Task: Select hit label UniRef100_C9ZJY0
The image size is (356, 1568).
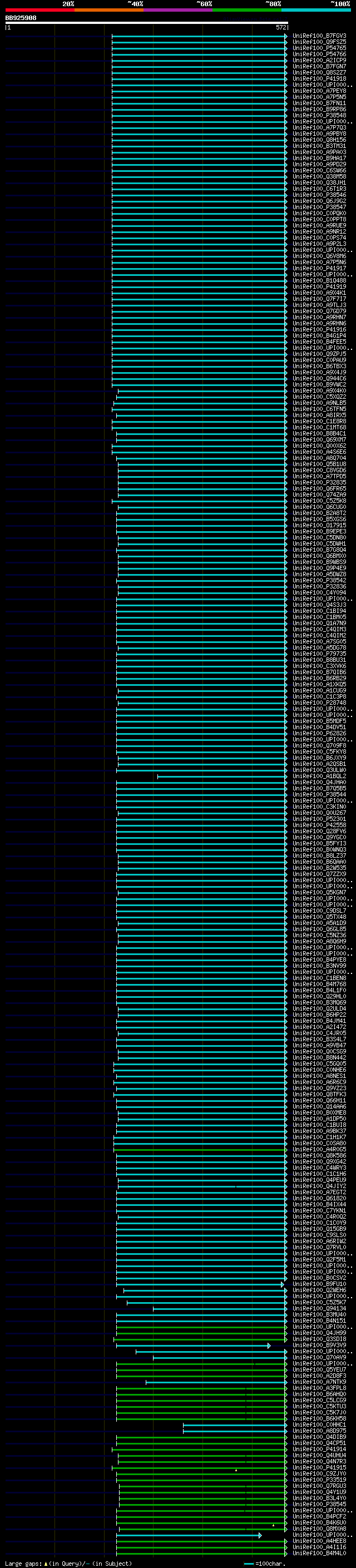Action: tap(319, 1473)
